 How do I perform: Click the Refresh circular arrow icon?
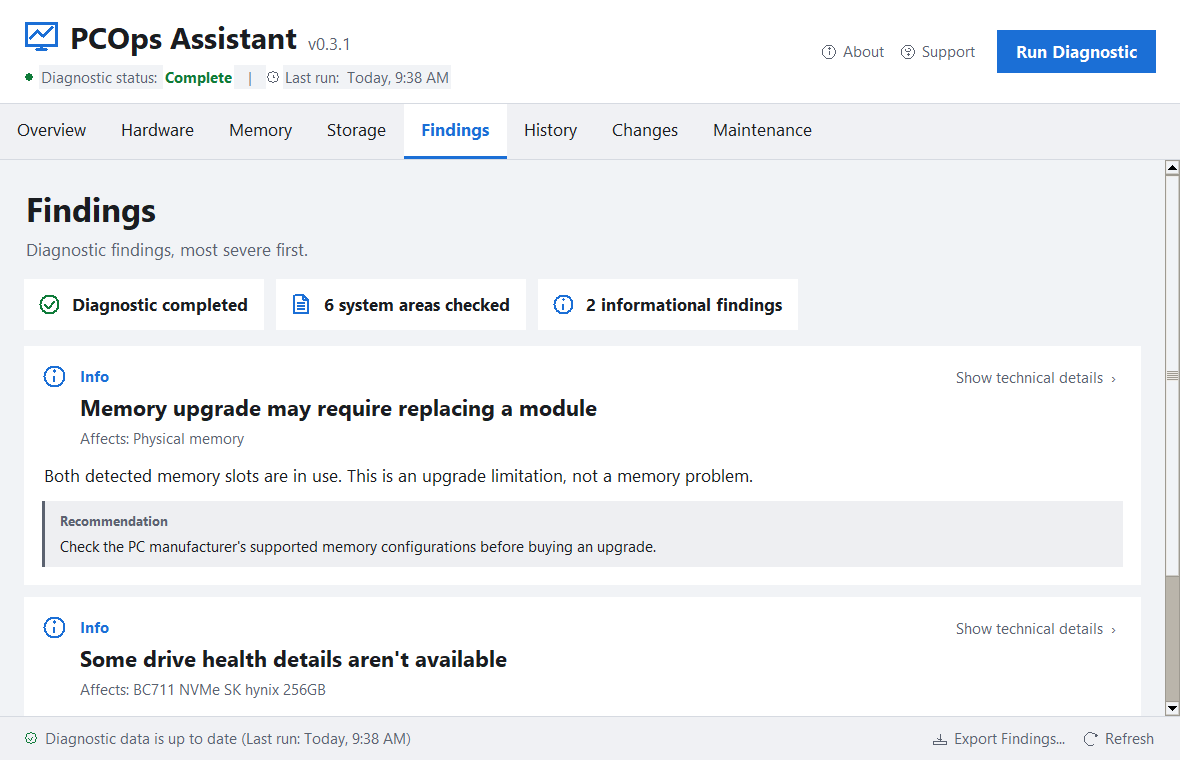(x=1090, y=739)
